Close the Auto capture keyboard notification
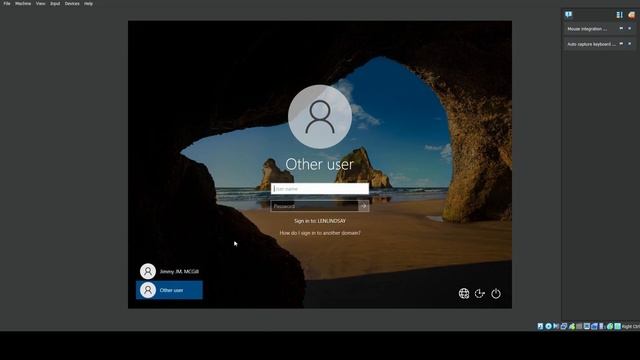The width and height of the screenshot is (640, 360). (x=629, y=44)
